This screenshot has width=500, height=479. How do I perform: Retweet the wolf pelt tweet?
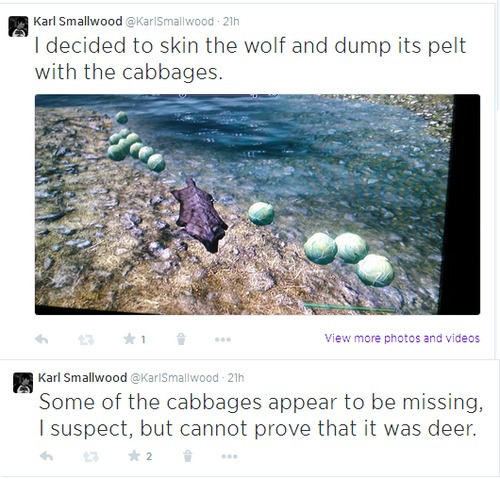(x=86, y=340)
